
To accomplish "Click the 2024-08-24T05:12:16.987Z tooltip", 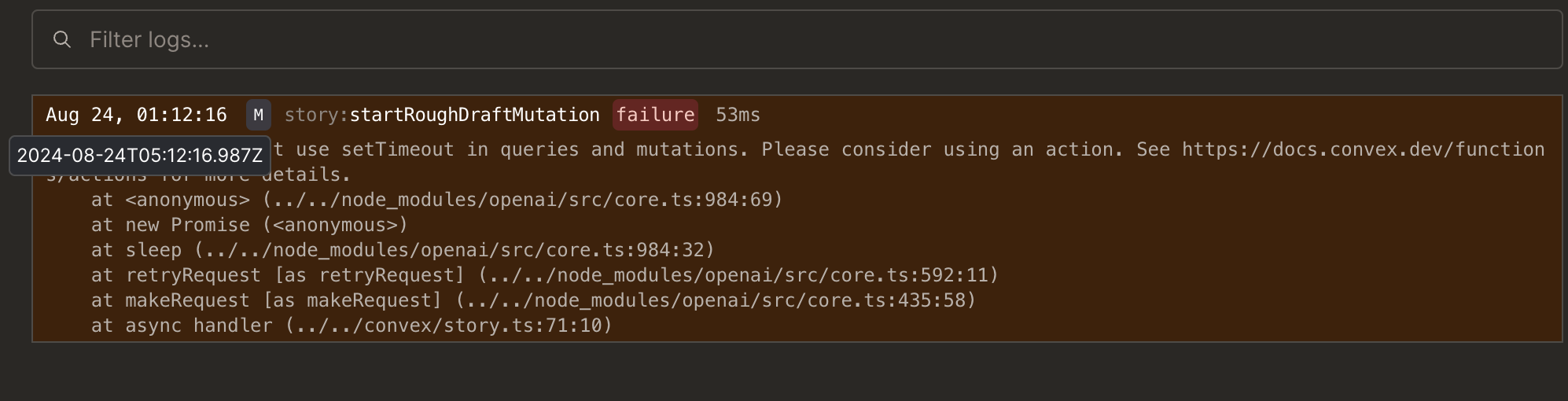I will pos(140,155).
